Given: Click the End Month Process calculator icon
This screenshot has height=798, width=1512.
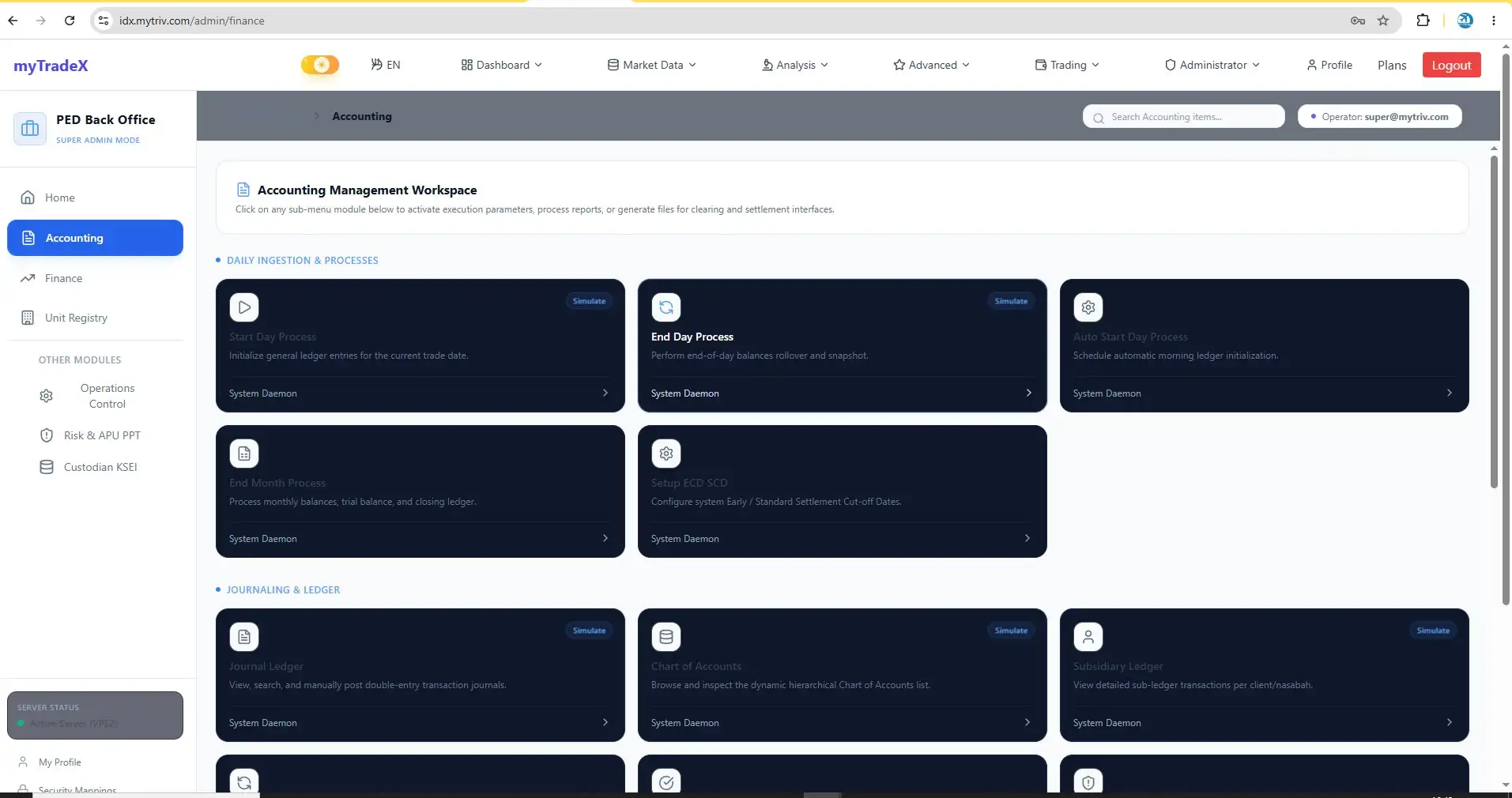Looking at the screenshot, I should (x=244, y=454).
